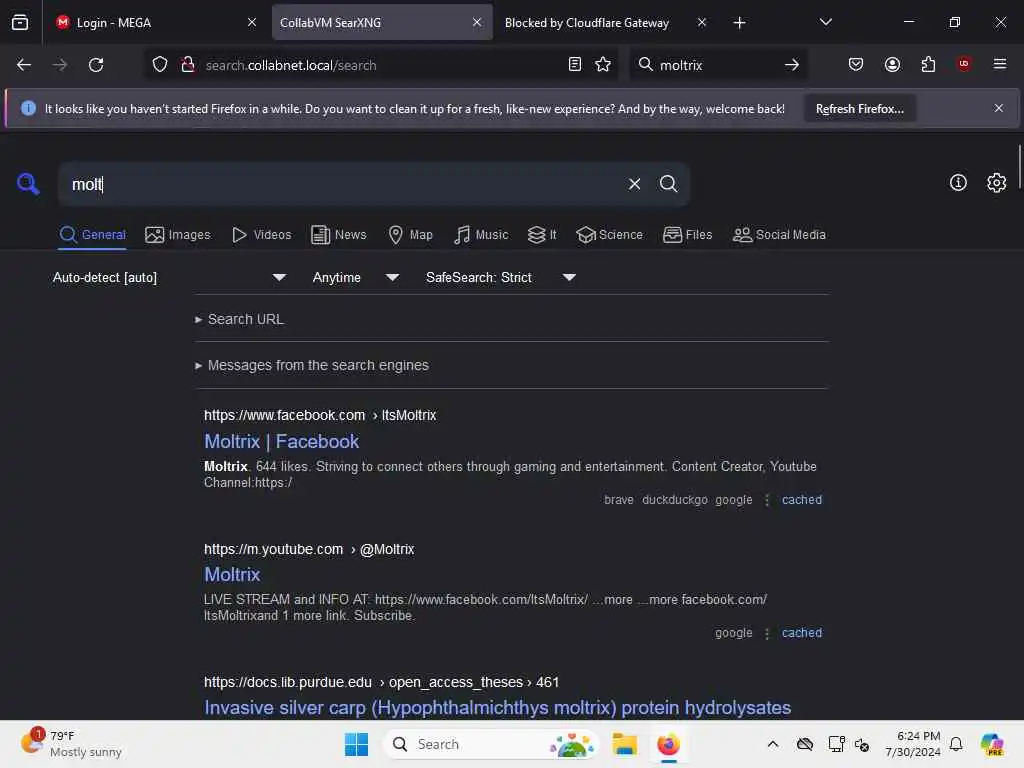Click the go arrow in Firefox search box

click(792, 65)
